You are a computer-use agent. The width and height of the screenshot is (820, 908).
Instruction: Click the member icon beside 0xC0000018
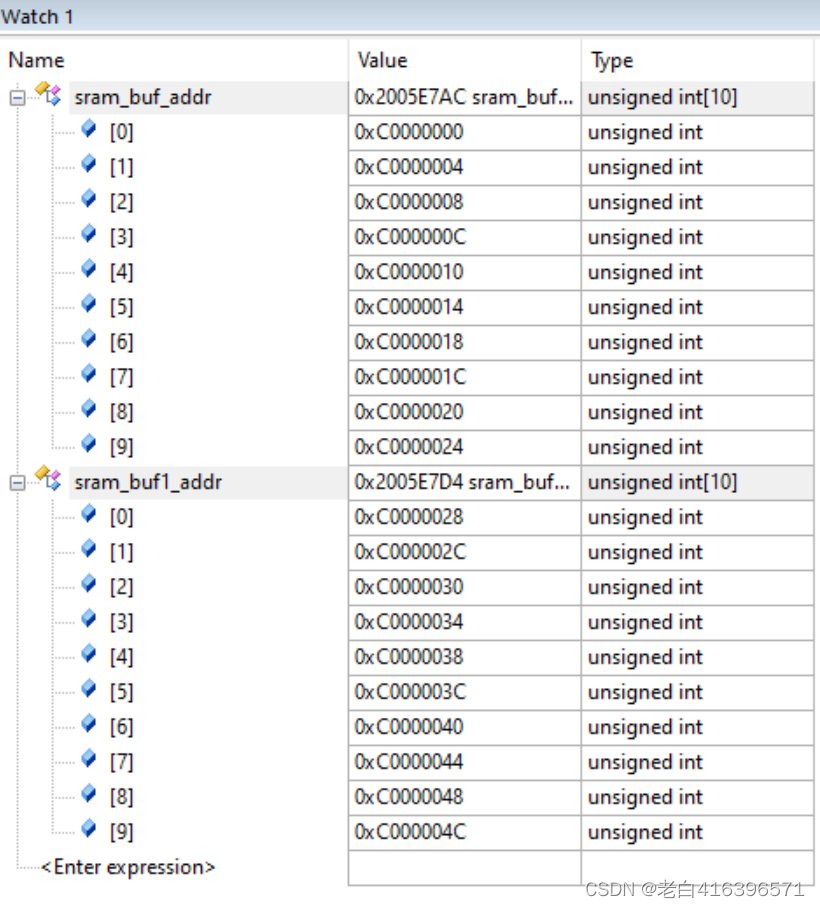pos(89,339)
